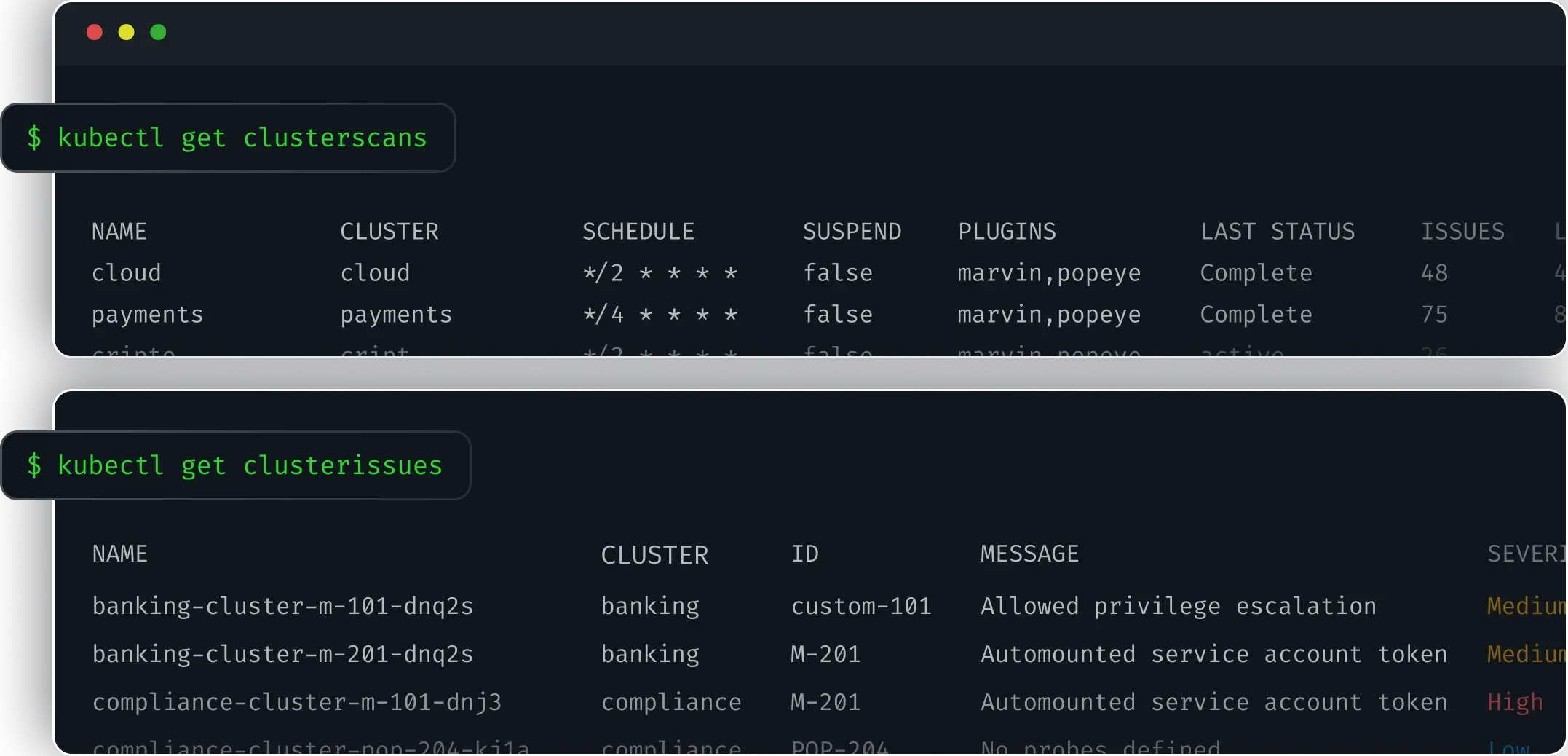Viewport: 1568px width, 756px height.
Task: Select the payments scan name entry
Action: pyautogui.click(x=147, y=315)
